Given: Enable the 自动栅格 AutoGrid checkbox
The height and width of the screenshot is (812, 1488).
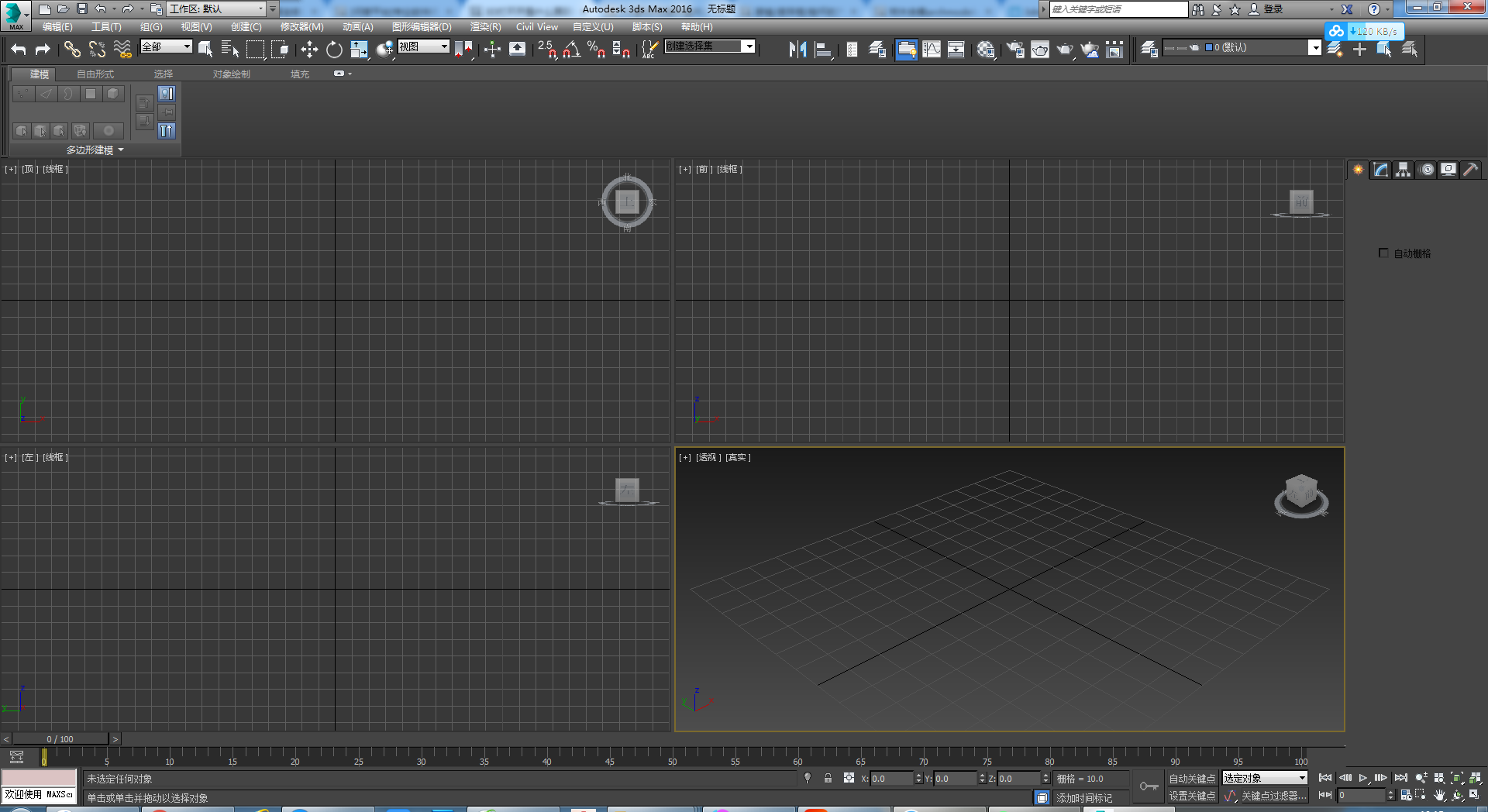Looking at the screenshot, I should coord(1383,253).
